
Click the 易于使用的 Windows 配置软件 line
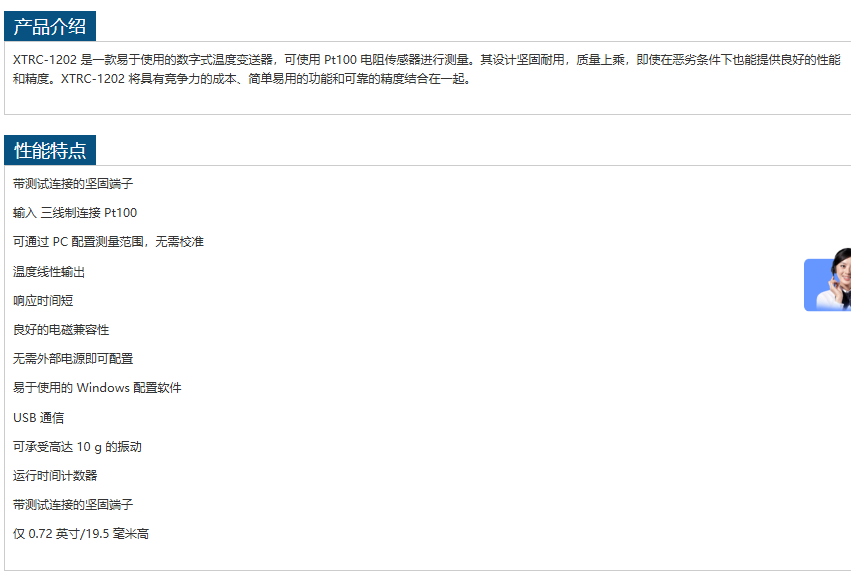pos(97,388)
